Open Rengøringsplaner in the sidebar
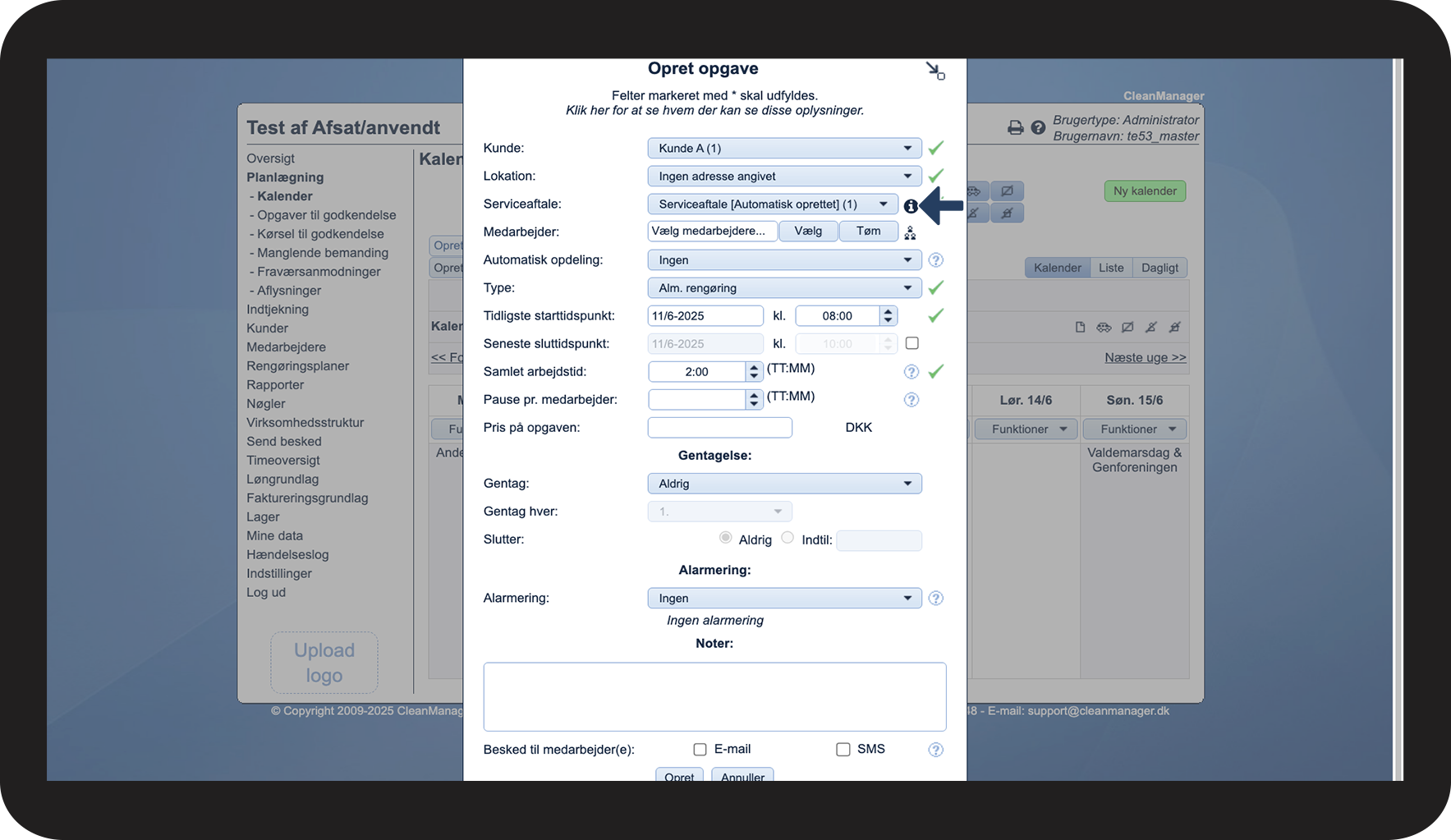The height and width of the screenshot is (840, 1451). click(298, 366)
